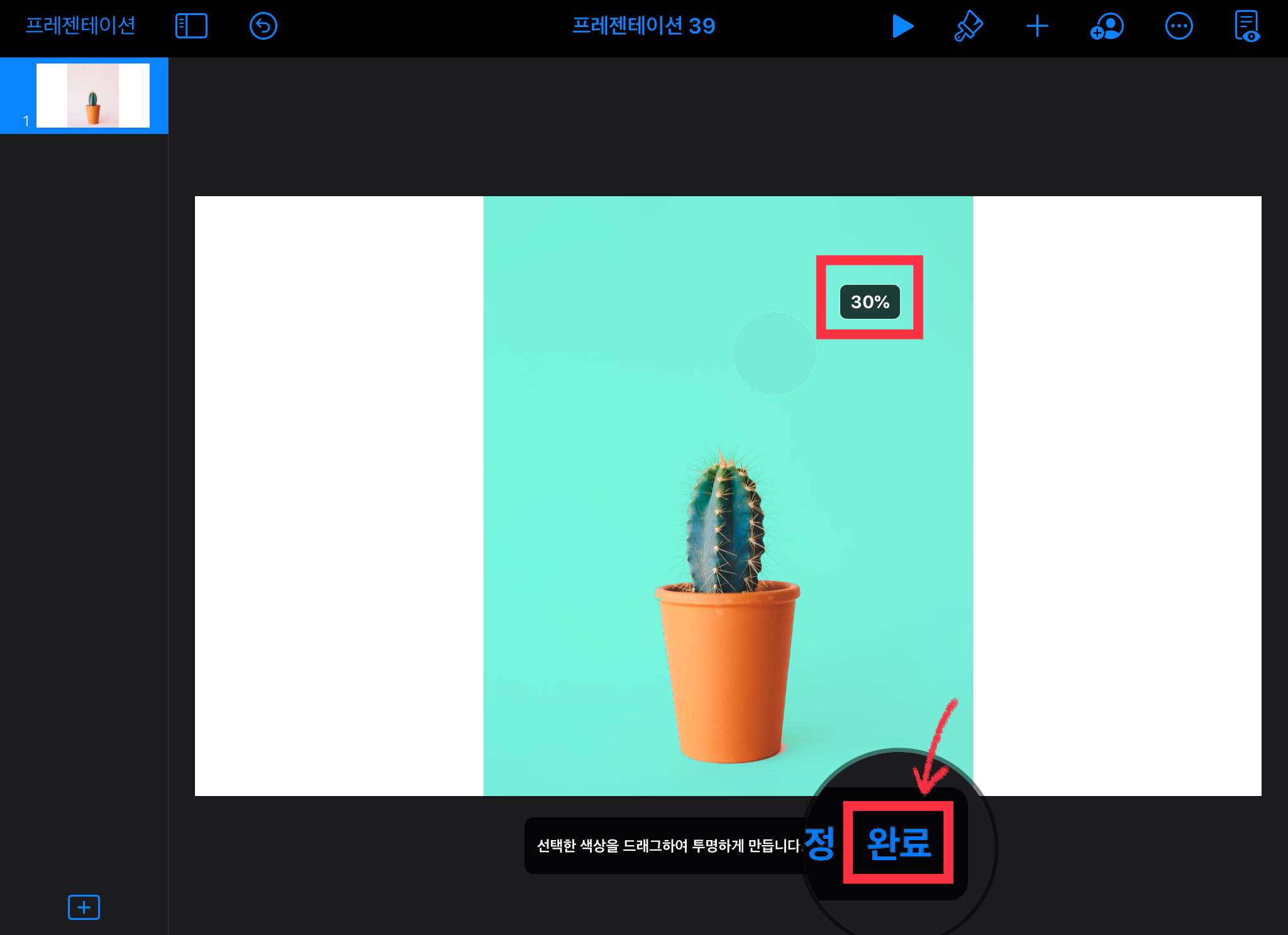This screenshot has height=935, width=1288.
Task: Tap the undo arrow icon
Action: coord(263,26)
